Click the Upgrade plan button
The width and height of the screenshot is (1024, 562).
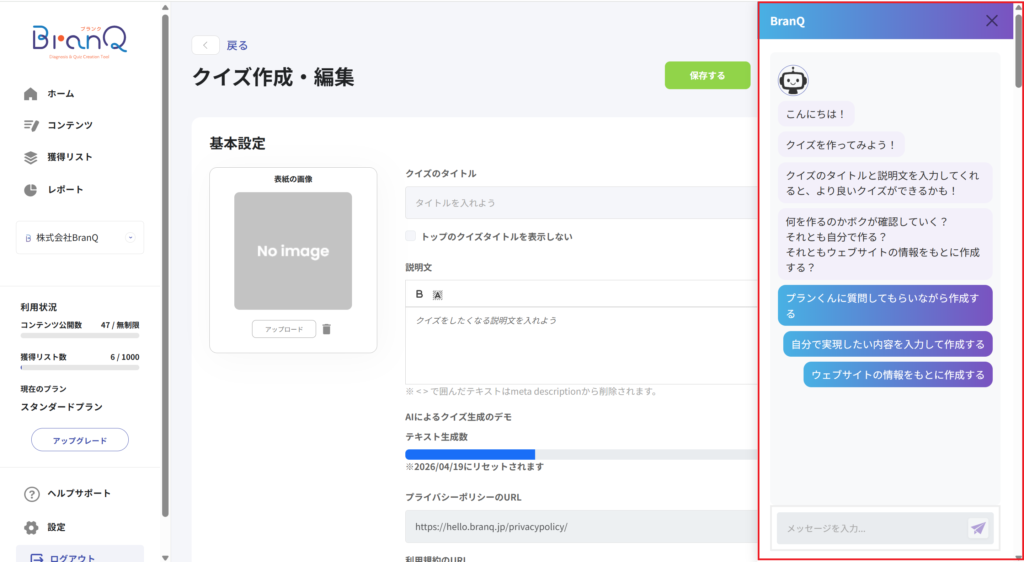80,440
